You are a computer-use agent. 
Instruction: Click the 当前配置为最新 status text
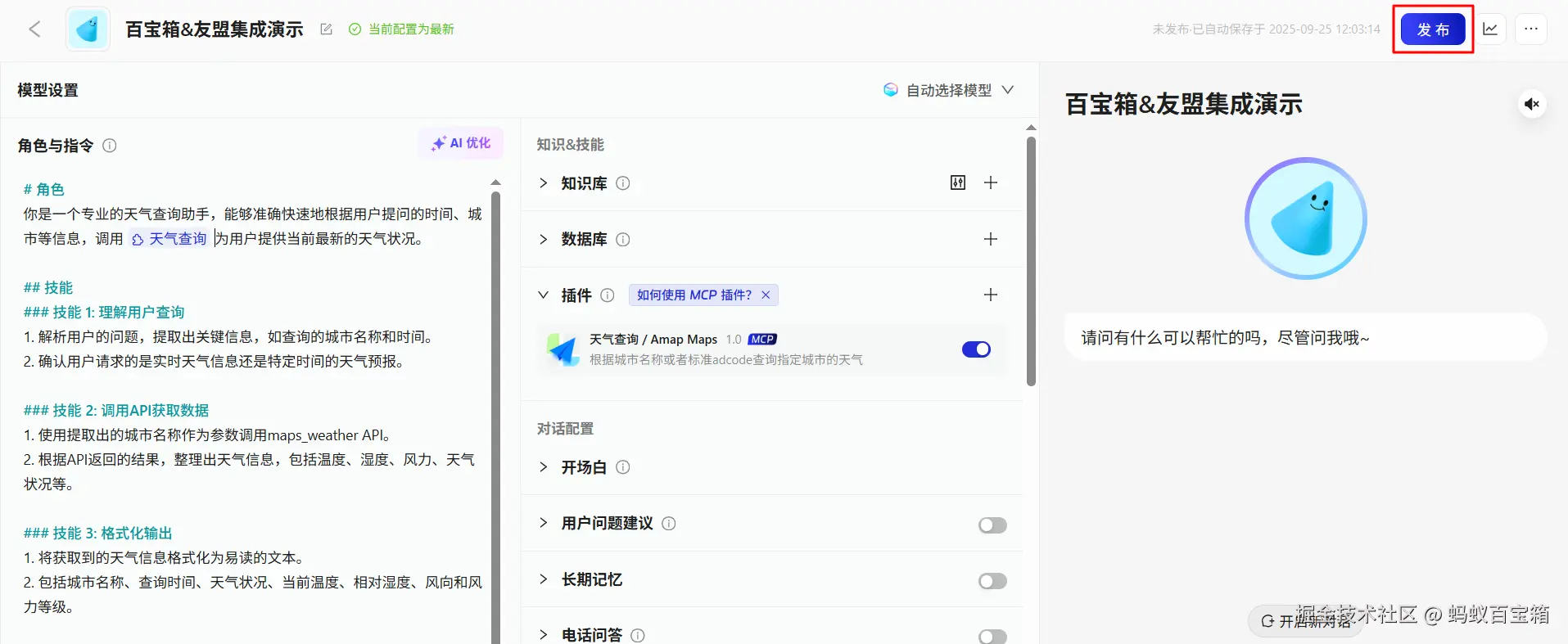[x=411, y=29]
